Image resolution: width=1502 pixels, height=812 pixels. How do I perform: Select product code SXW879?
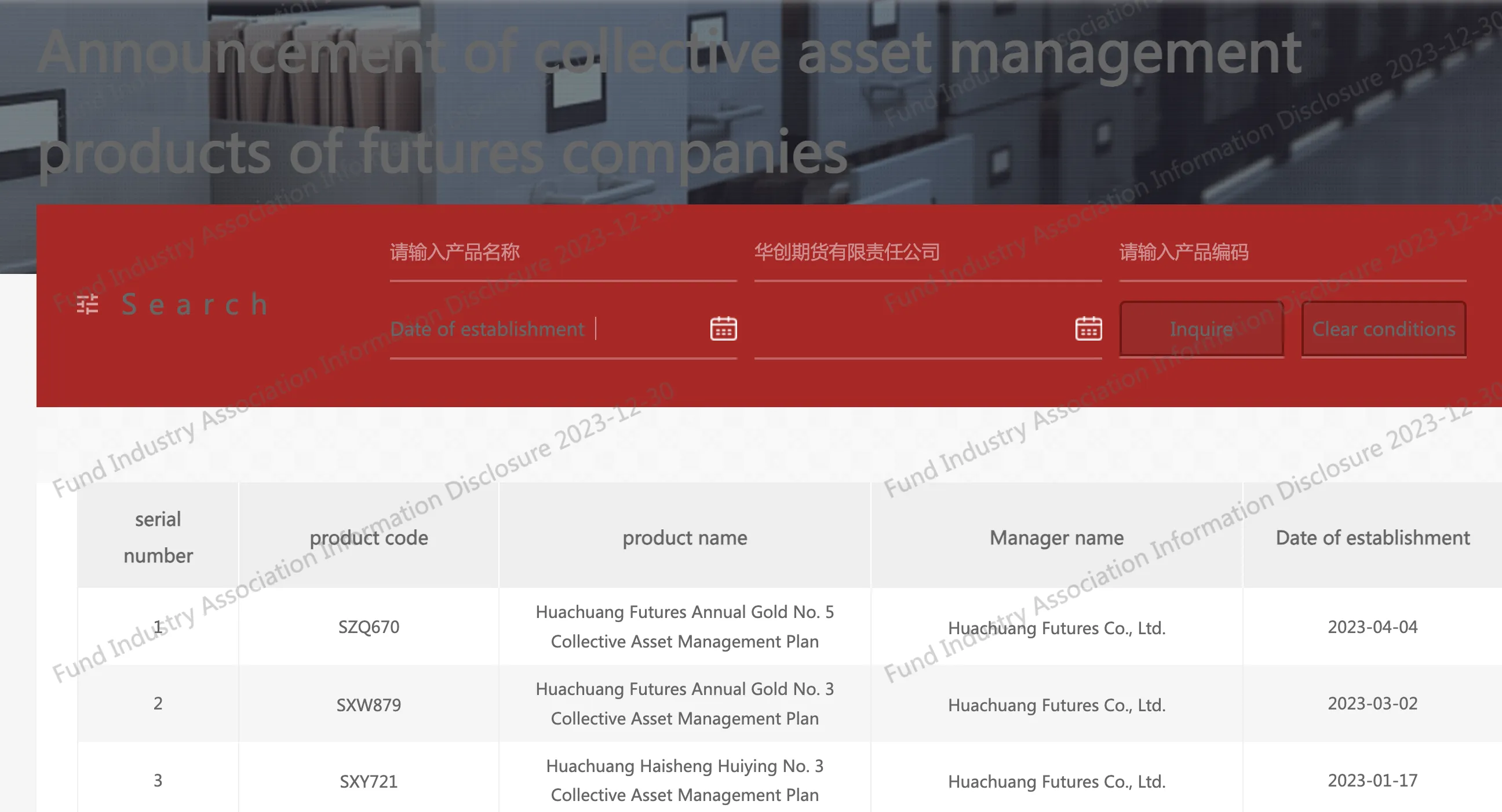pos(369,704)
